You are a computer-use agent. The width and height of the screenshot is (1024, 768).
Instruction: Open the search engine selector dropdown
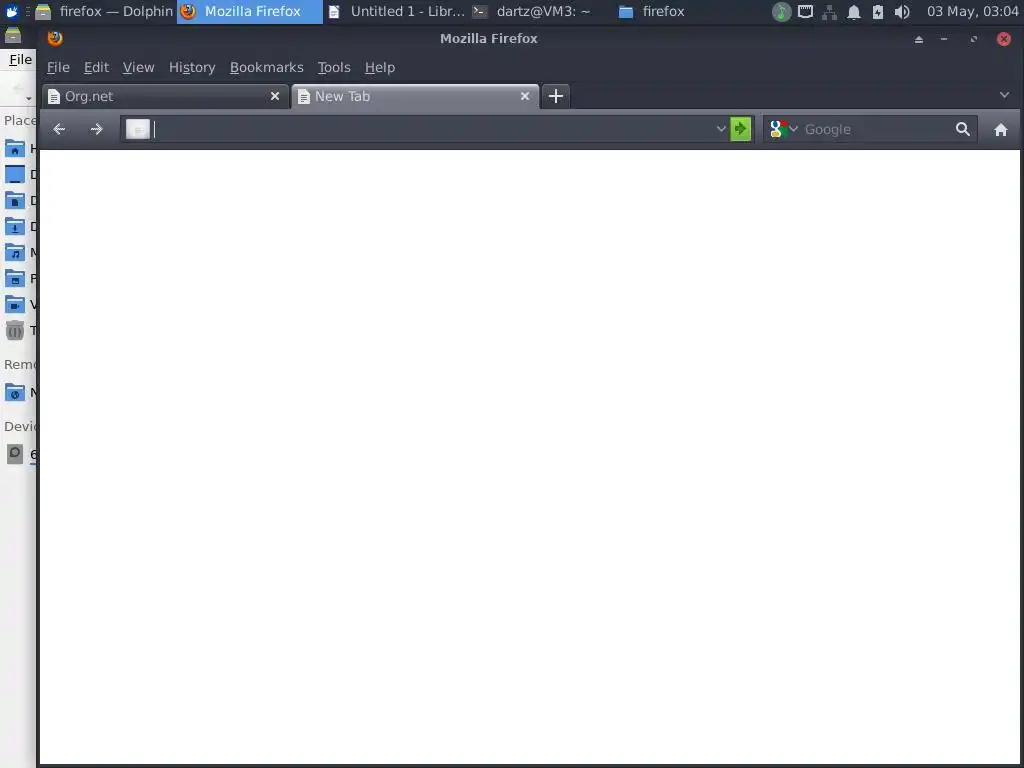(x=793, y=129)
